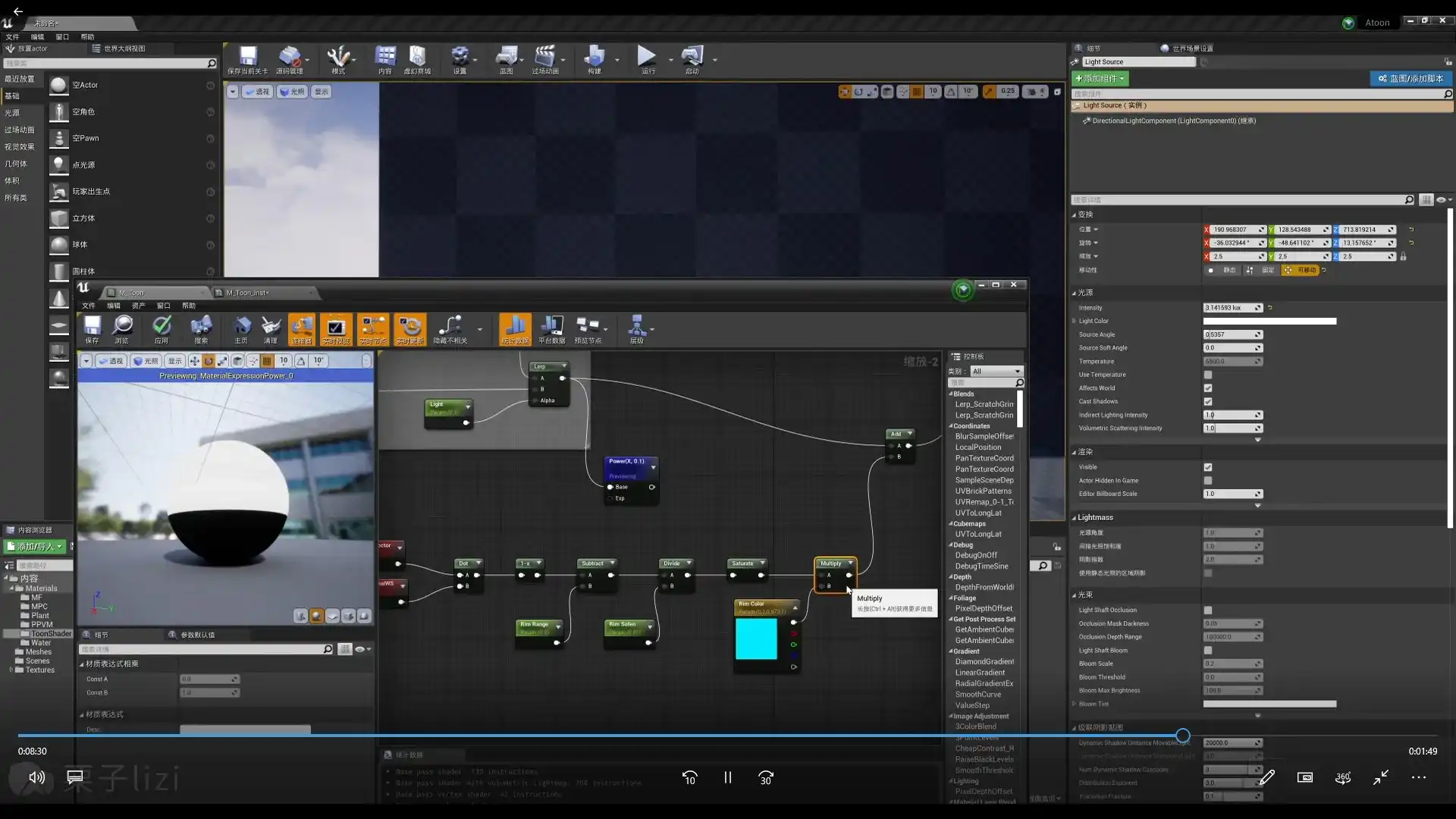Click the 保存当前关卡 save icon

click(x=246, y=60)
